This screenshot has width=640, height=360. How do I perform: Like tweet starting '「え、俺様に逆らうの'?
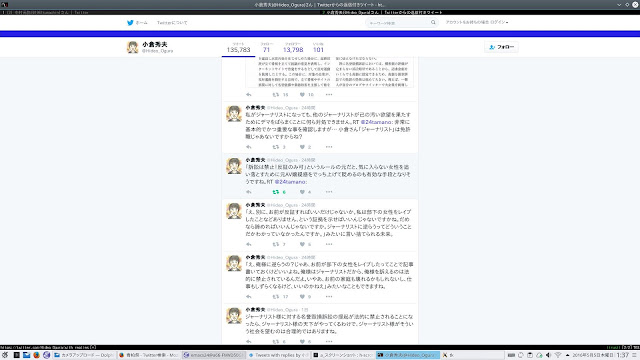(302, 296)
